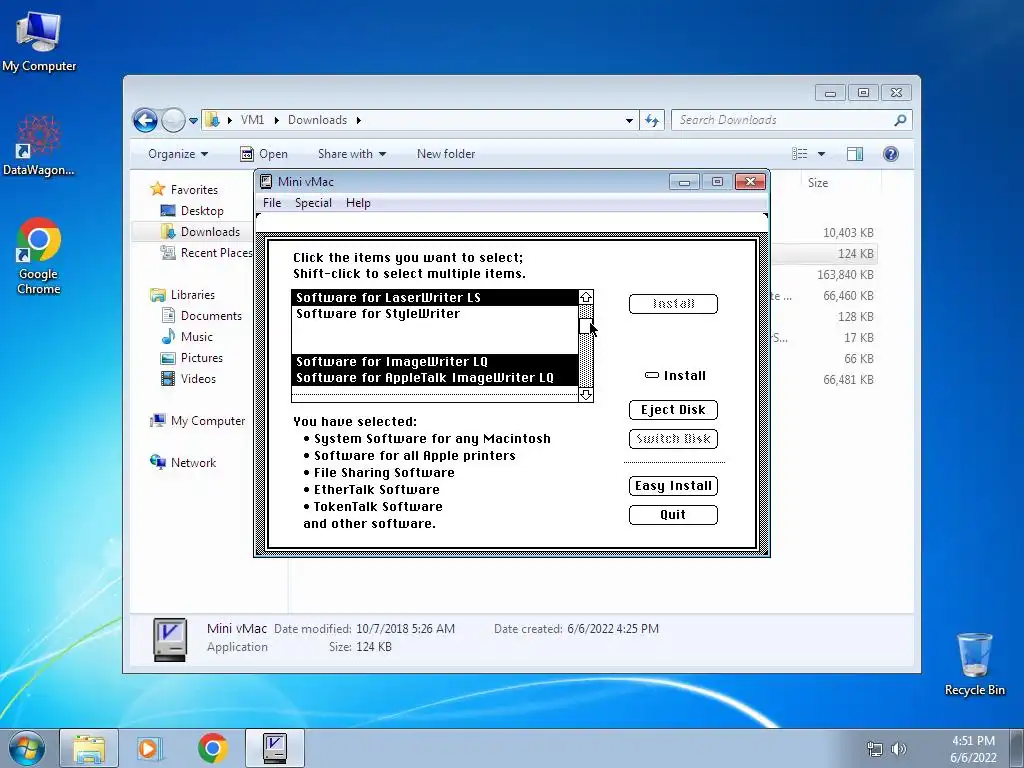The height and width of the screenshot is (768, 1024).
Task: Select My Computer desktop icon
Action: pyautogui.click(x=39, y=40)
